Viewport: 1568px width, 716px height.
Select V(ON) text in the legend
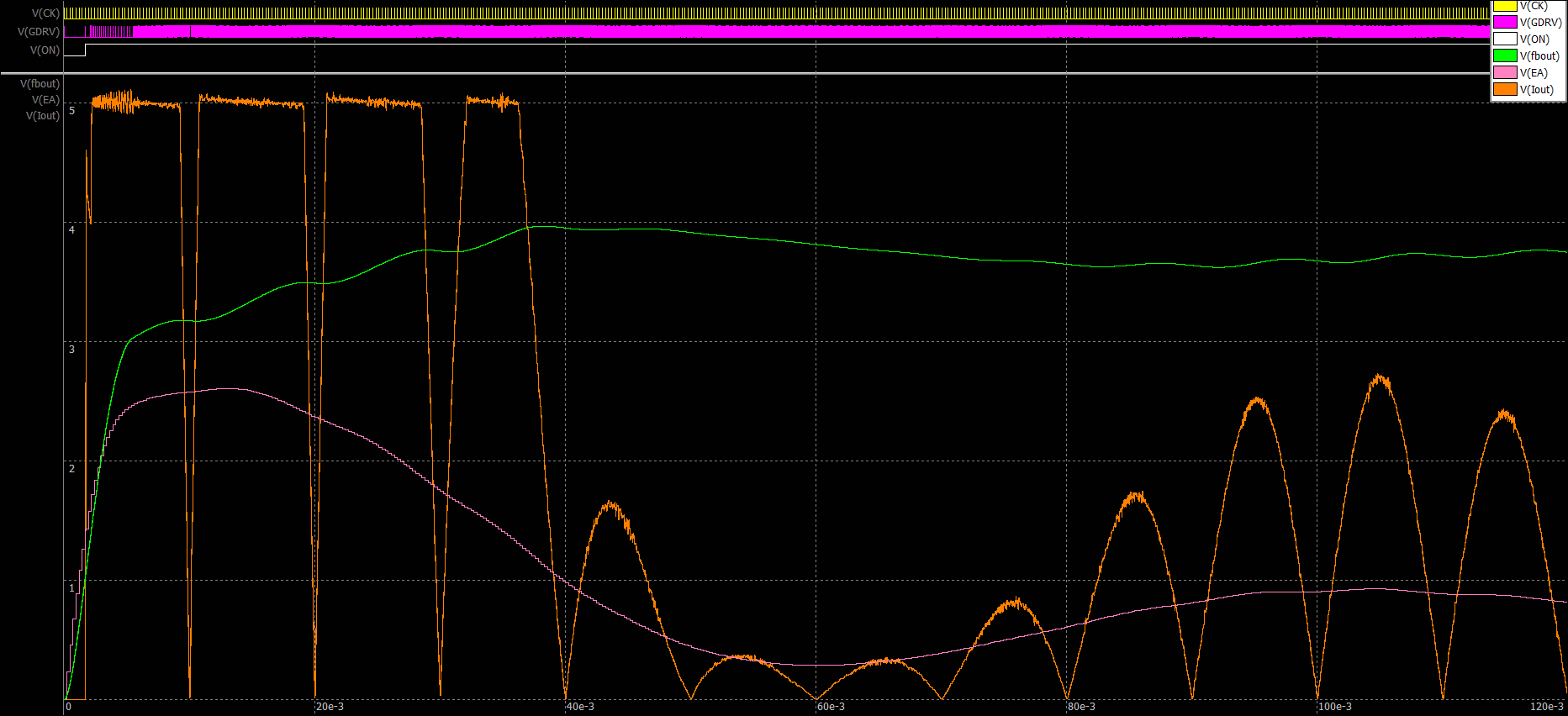[x=1534, y=39]
